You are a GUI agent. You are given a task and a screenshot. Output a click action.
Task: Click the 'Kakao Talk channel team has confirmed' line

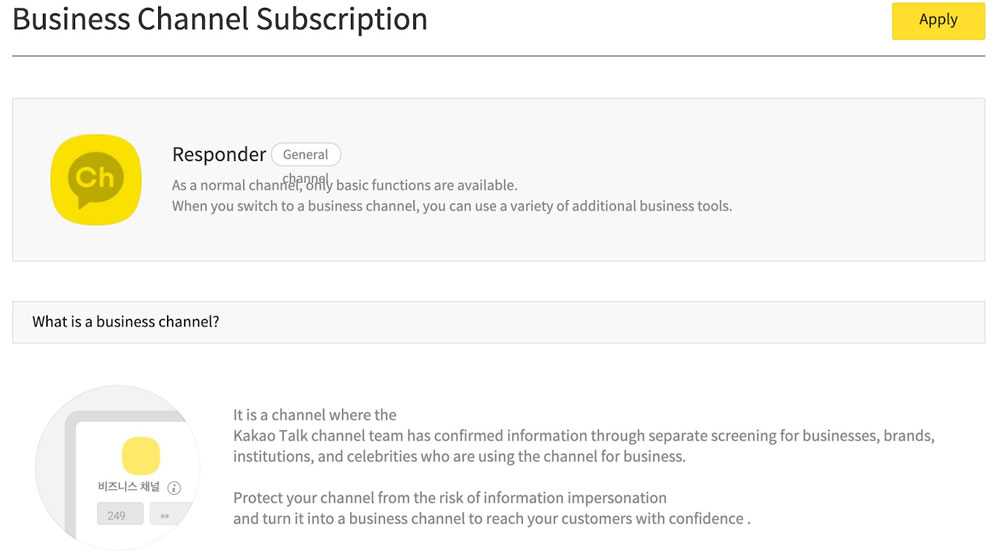point(583,436)
